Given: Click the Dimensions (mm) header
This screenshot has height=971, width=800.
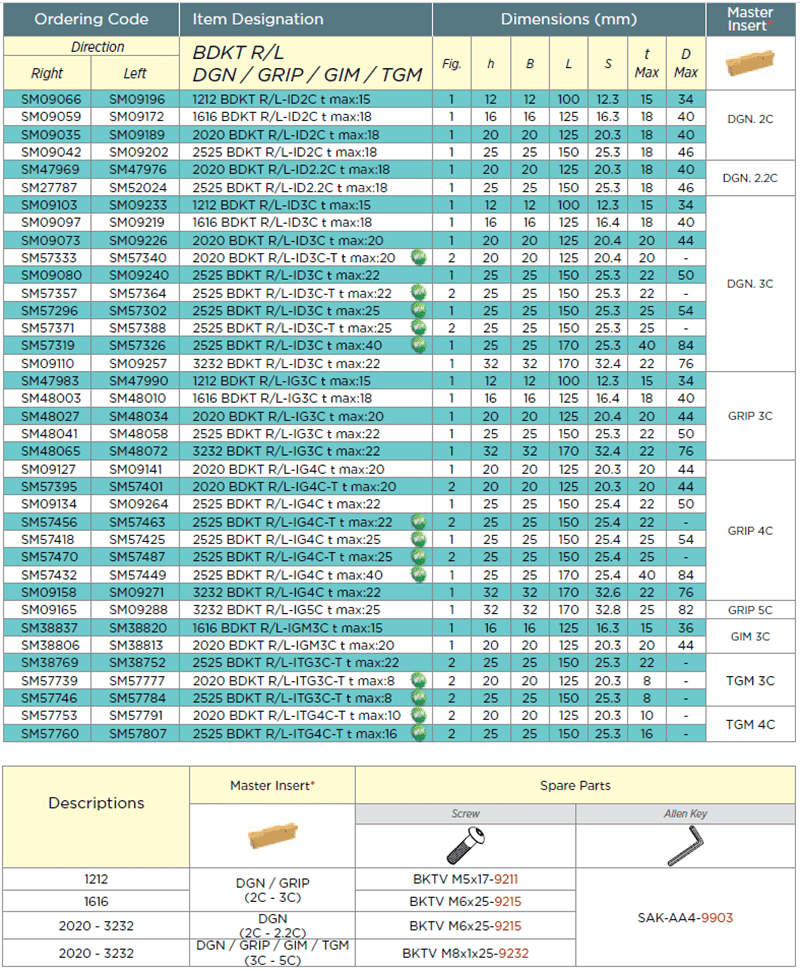Looking at the screenshot, I should (x=569, y=19).
